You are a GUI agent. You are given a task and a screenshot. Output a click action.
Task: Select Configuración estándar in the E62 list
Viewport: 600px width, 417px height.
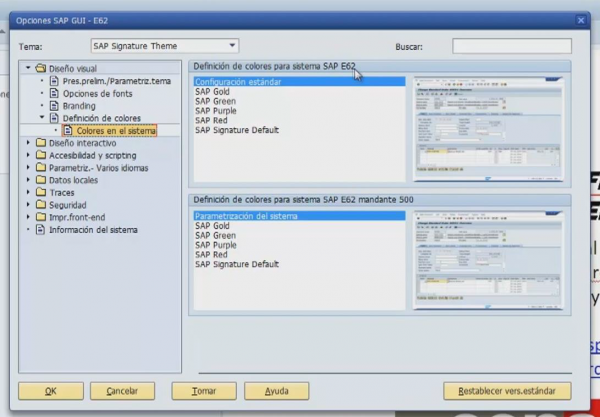click(x=299, y=81)
